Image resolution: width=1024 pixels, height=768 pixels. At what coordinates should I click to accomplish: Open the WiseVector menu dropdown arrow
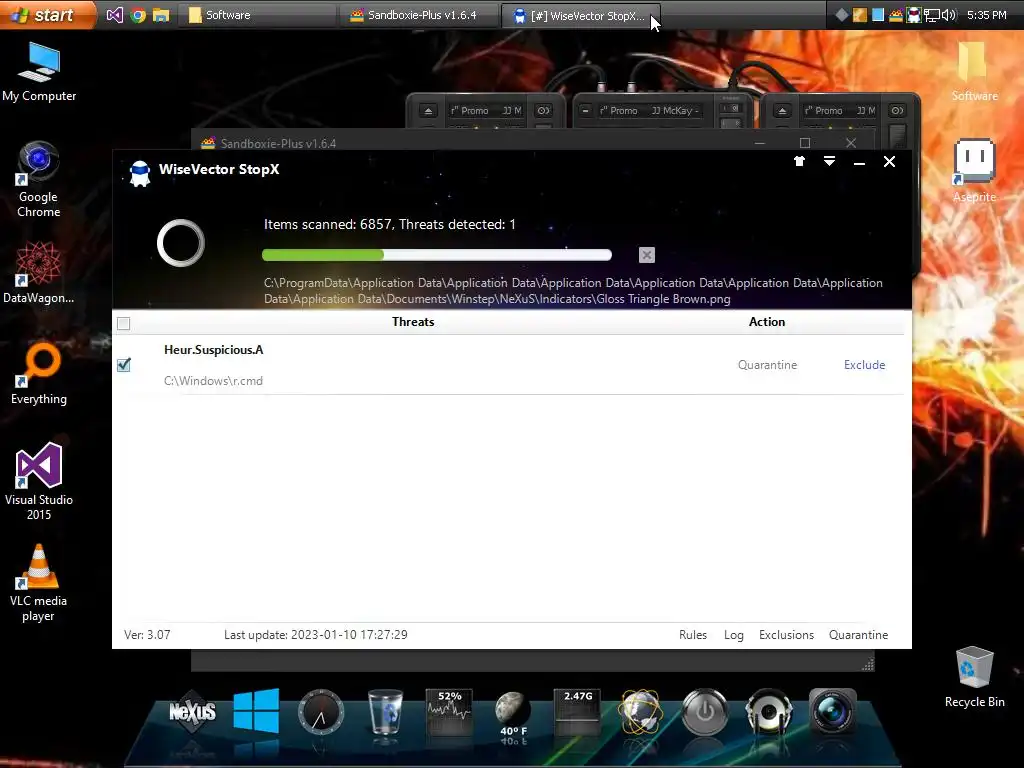pos(829,161)
